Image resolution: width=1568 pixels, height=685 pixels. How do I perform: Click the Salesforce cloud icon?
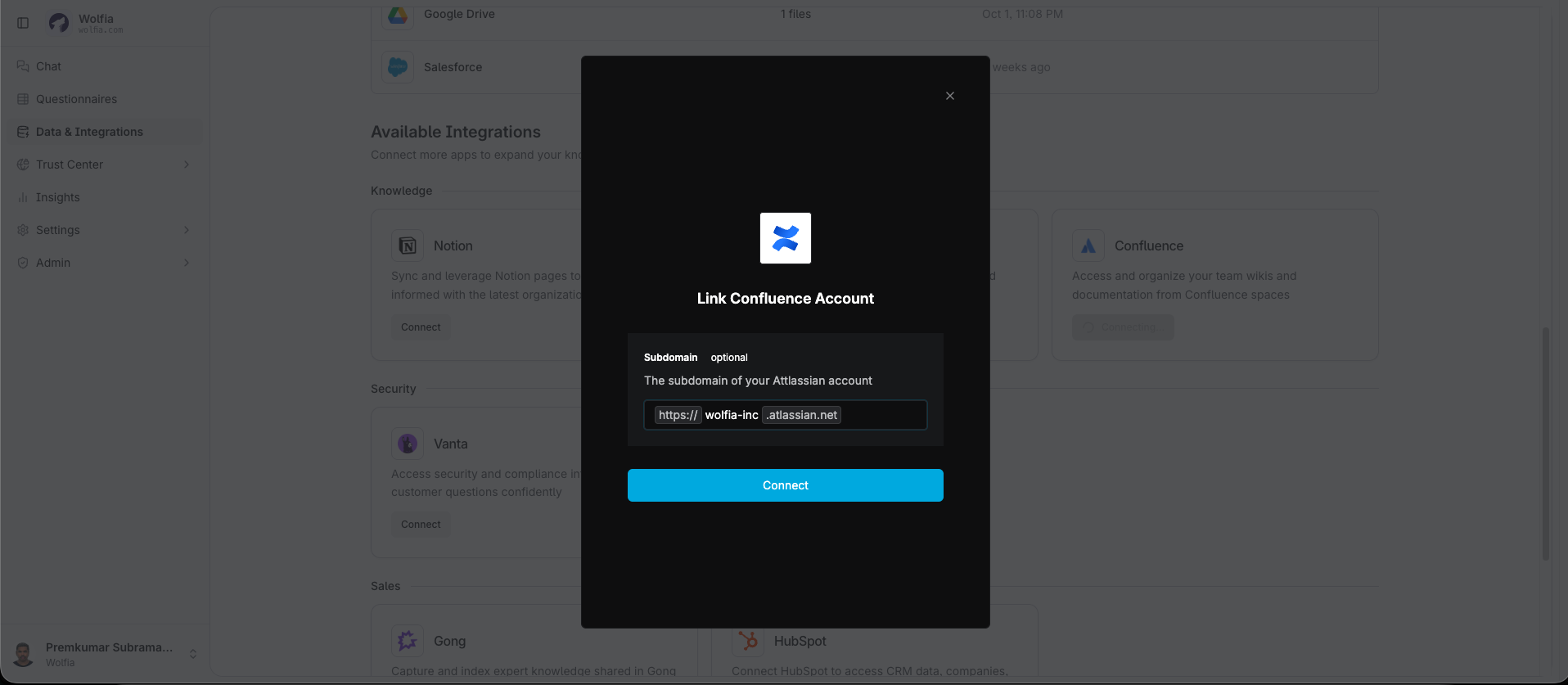click(398, 67)
